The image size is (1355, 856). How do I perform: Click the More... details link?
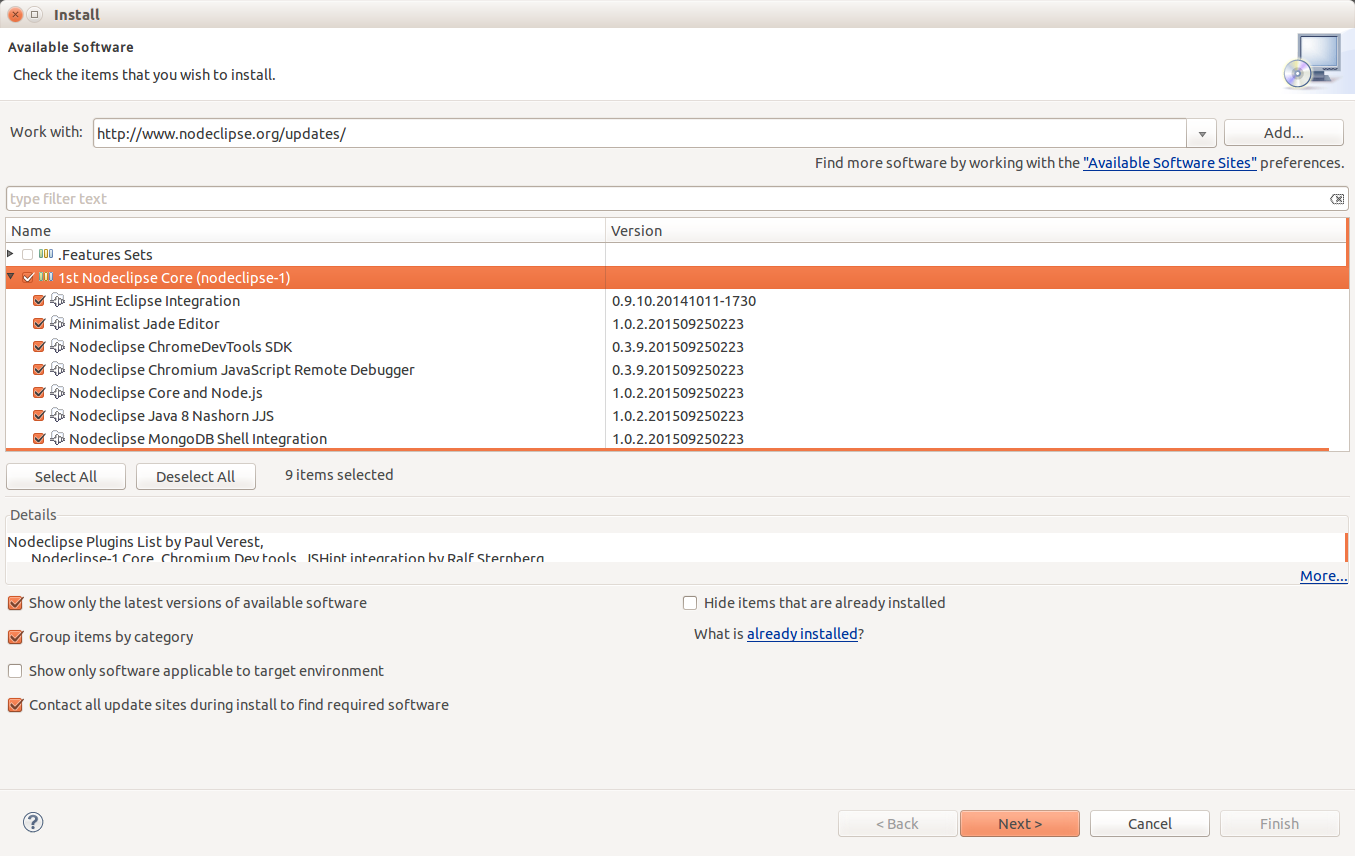[1324, 576]
